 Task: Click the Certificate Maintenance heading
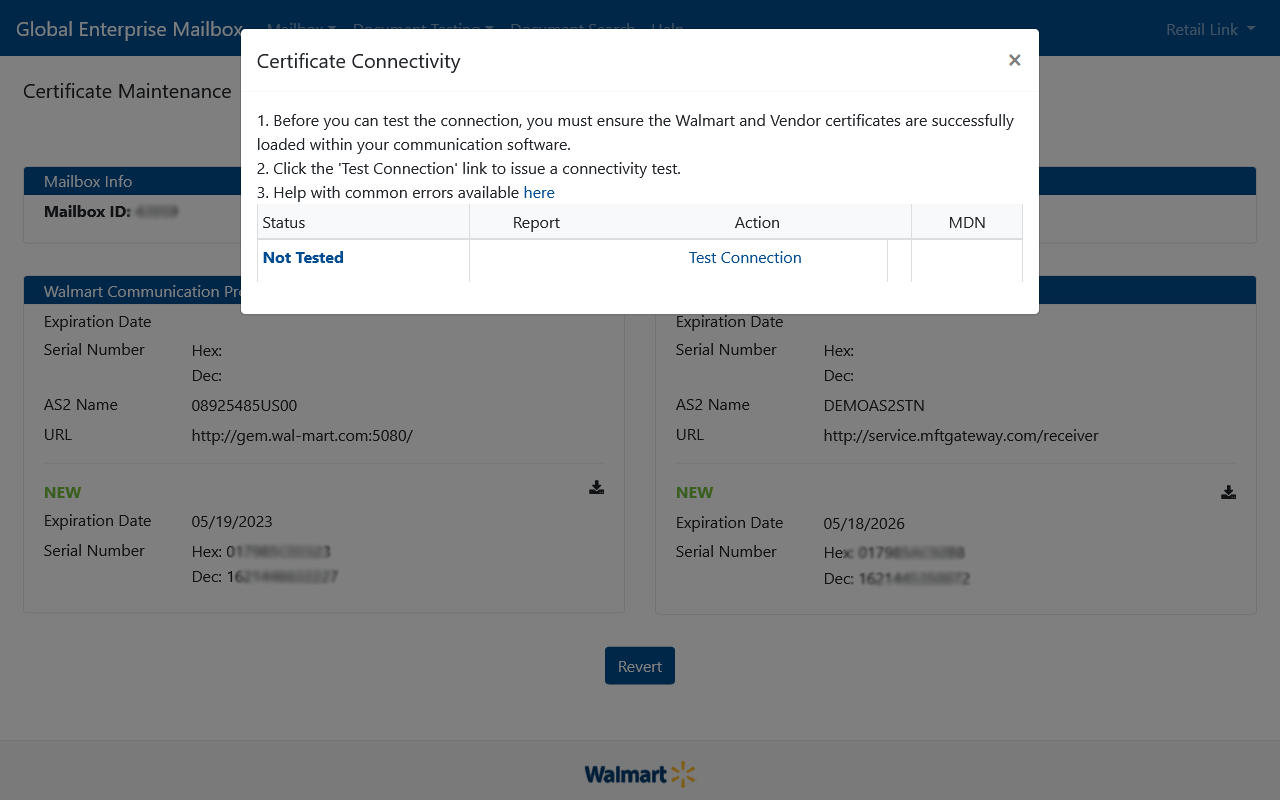[x=127, y=91]
